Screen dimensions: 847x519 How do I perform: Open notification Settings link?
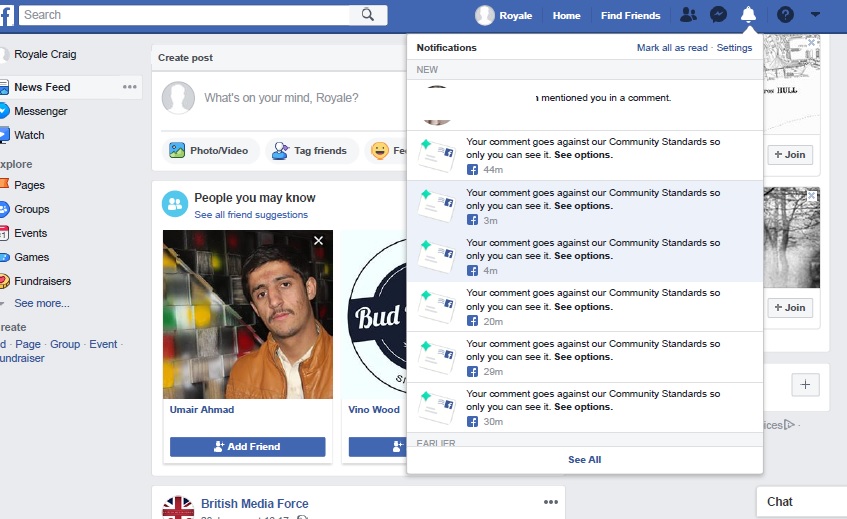coord(734,48)
